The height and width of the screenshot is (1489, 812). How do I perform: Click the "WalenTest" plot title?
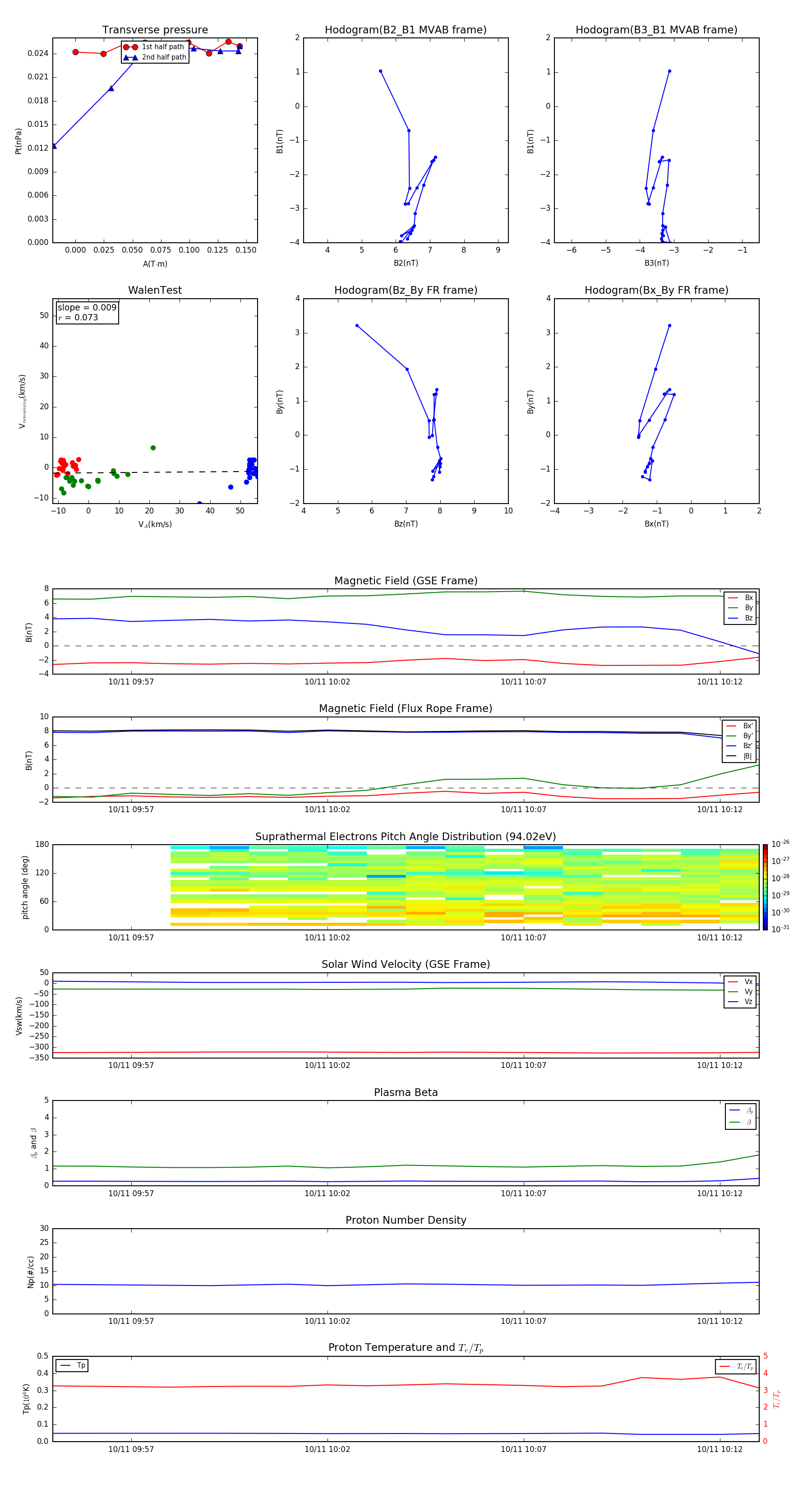click(x=155, y=290)
